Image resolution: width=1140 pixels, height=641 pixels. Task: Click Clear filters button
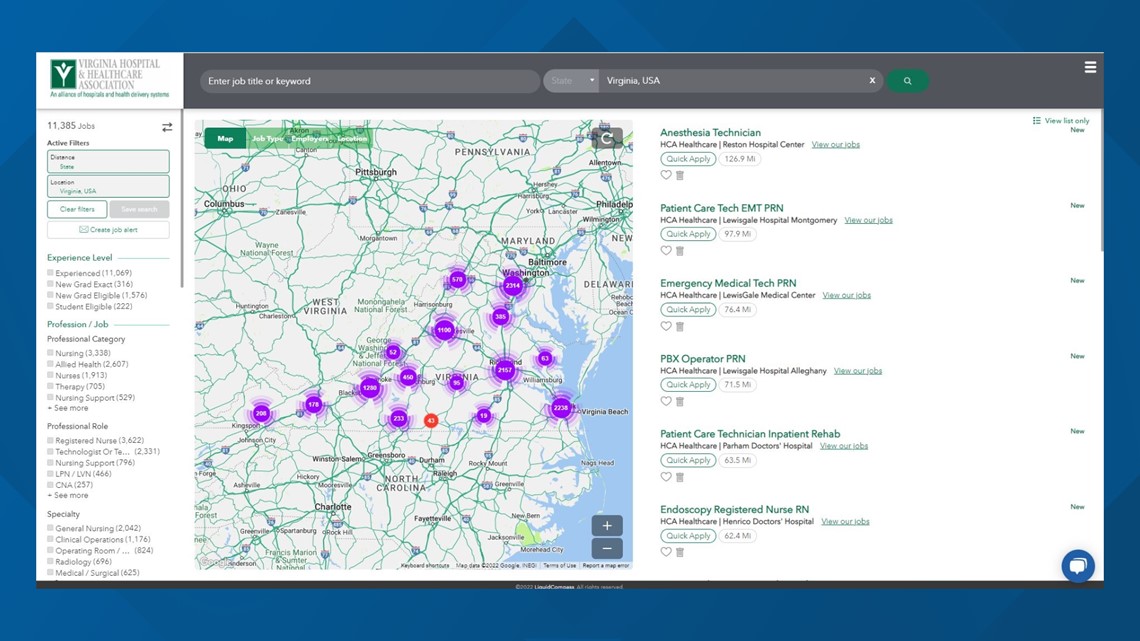click(x=77, y=209)
